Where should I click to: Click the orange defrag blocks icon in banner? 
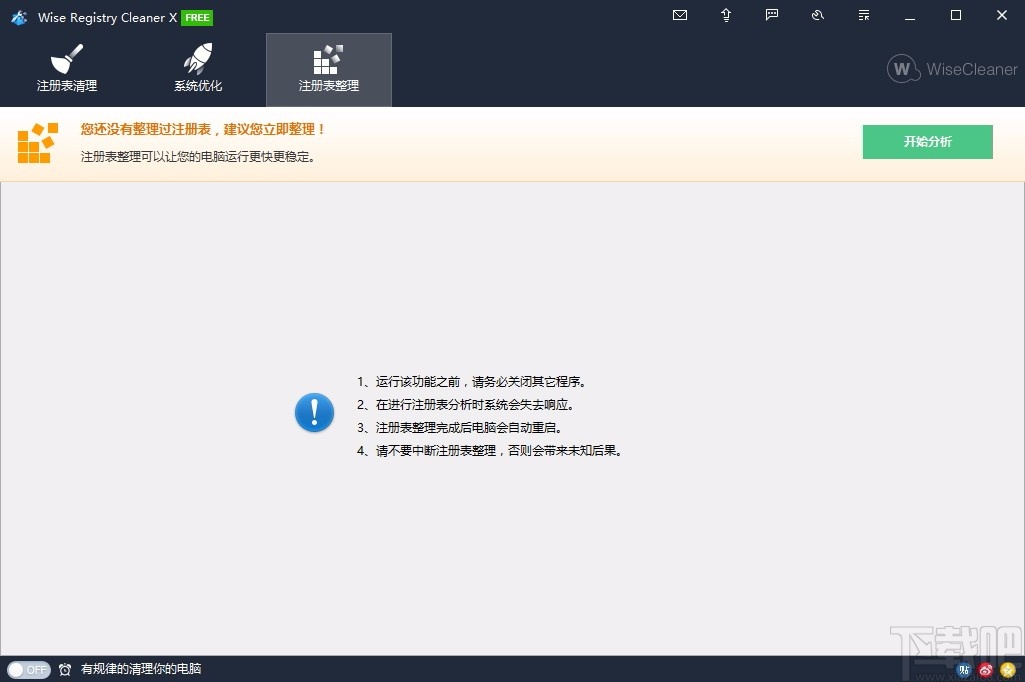(37, 142)
